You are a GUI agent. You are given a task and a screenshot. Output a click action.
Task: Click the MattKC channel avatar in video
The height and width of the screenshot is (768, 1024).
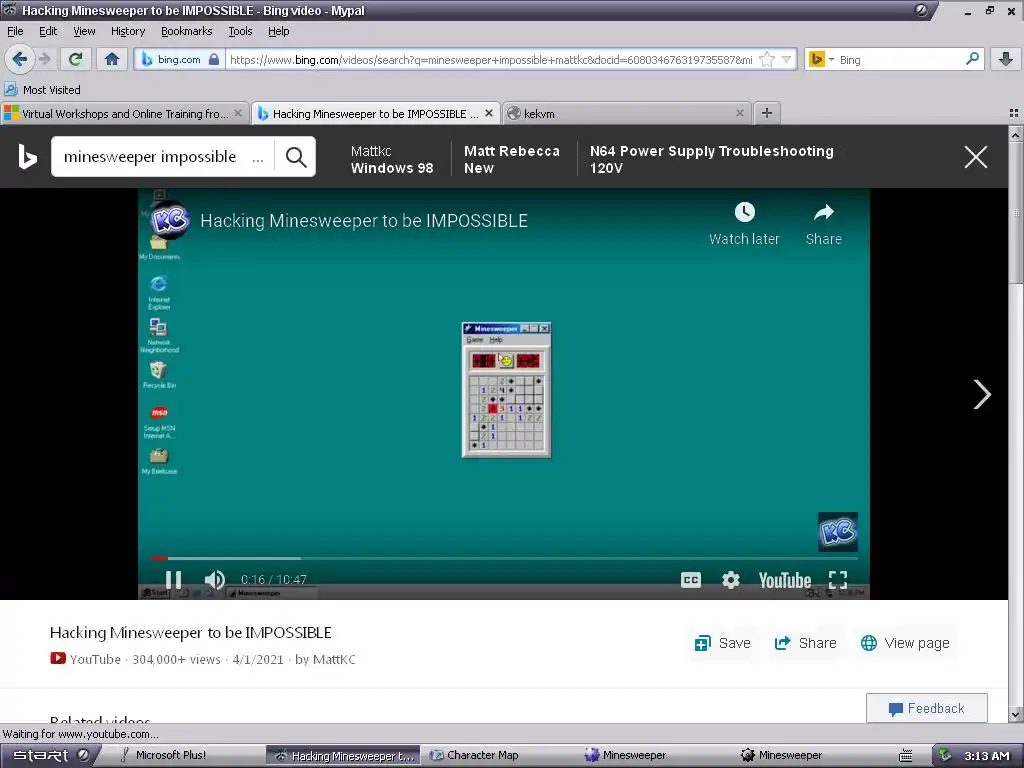(x=170, y=220)
